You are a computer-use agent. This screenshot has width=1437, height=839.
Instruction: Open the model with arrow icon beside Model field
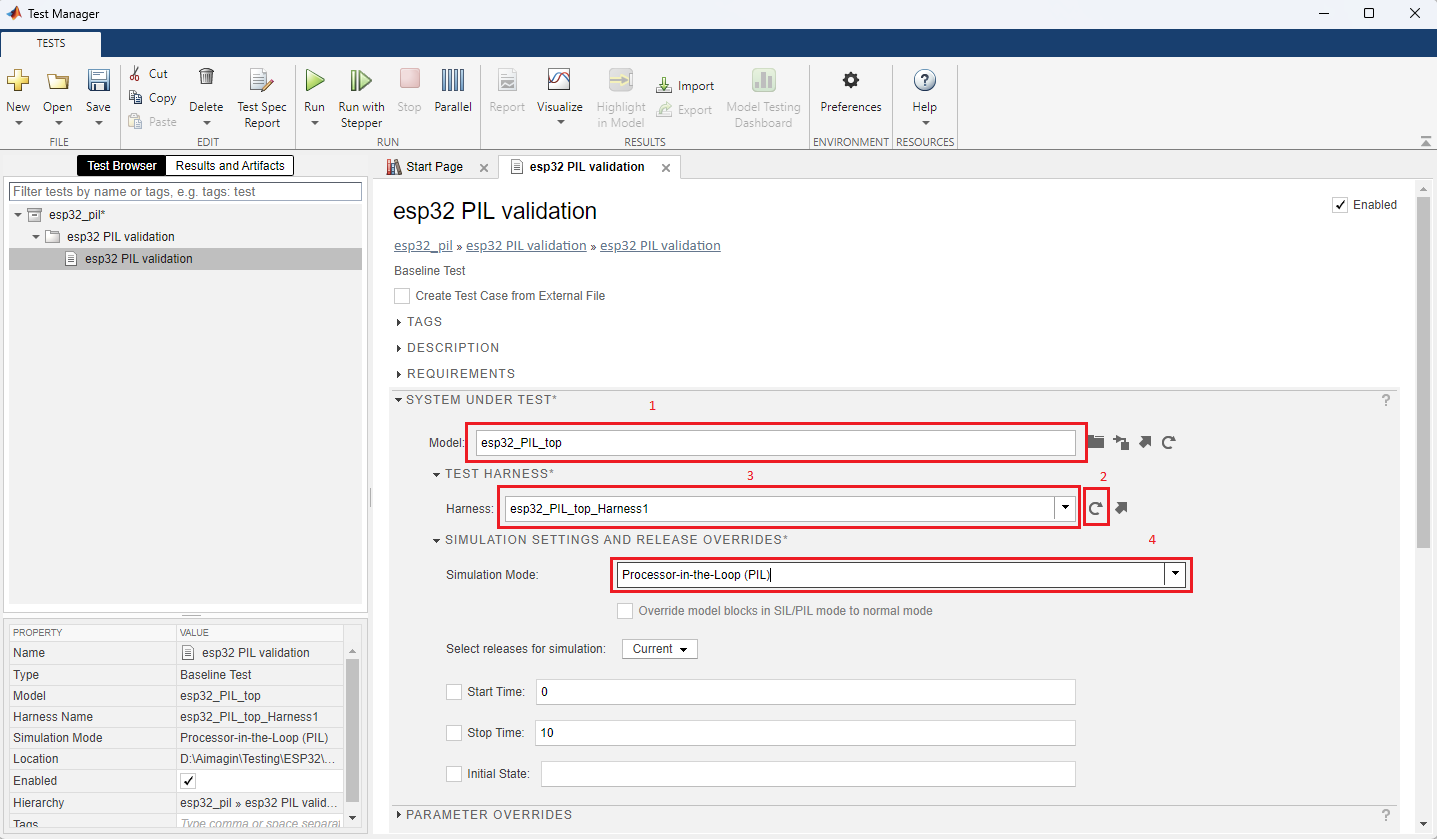click(x=1145, y=442)
